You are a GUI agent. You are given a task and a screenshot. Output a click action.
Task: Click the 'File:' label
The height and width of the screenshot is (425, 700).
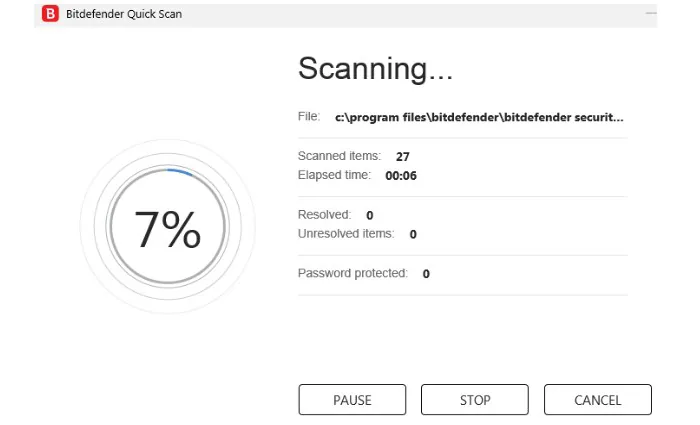pos(309,117)
